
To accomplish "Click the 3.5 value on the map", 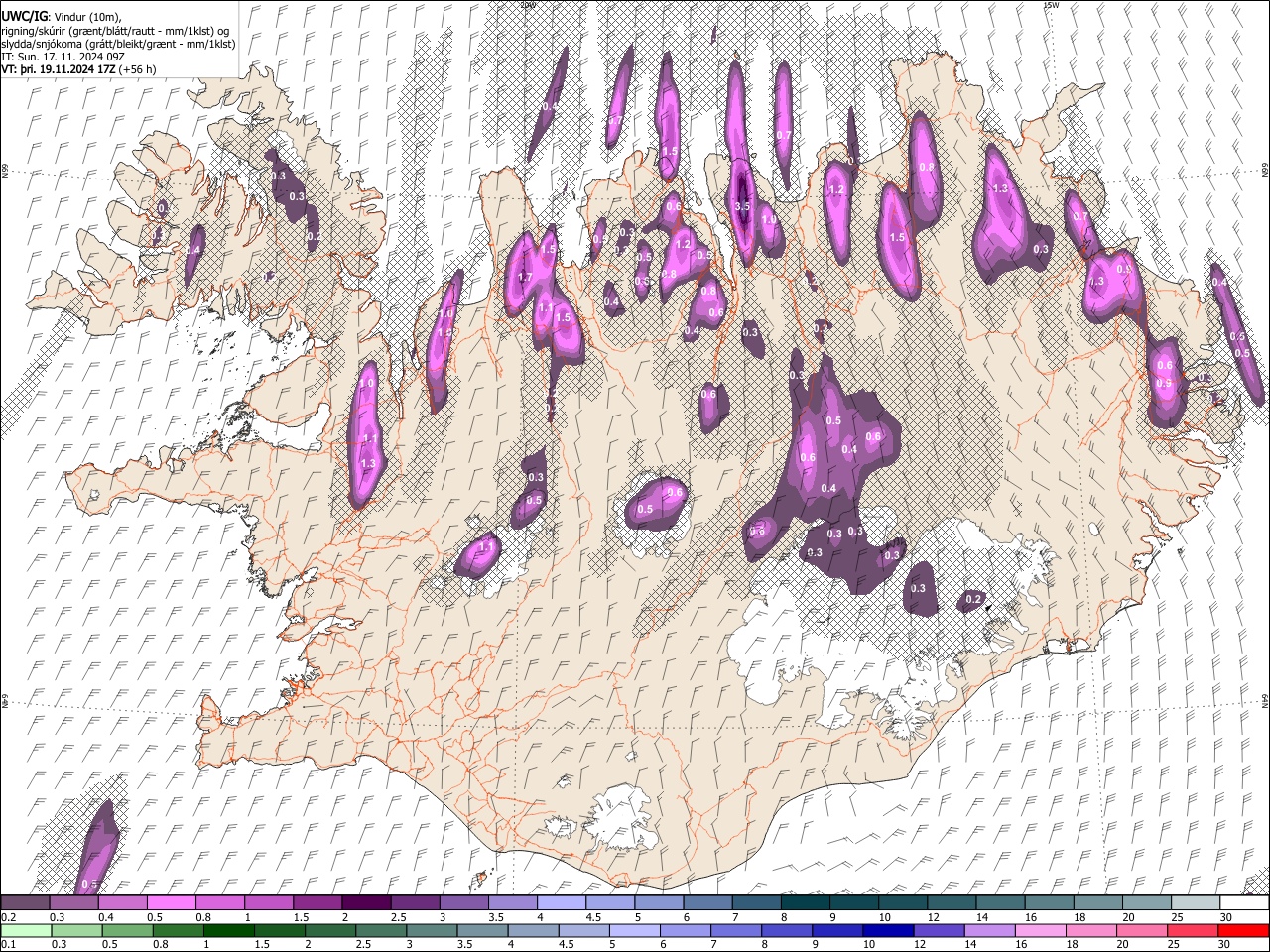I will pos(742,206).
